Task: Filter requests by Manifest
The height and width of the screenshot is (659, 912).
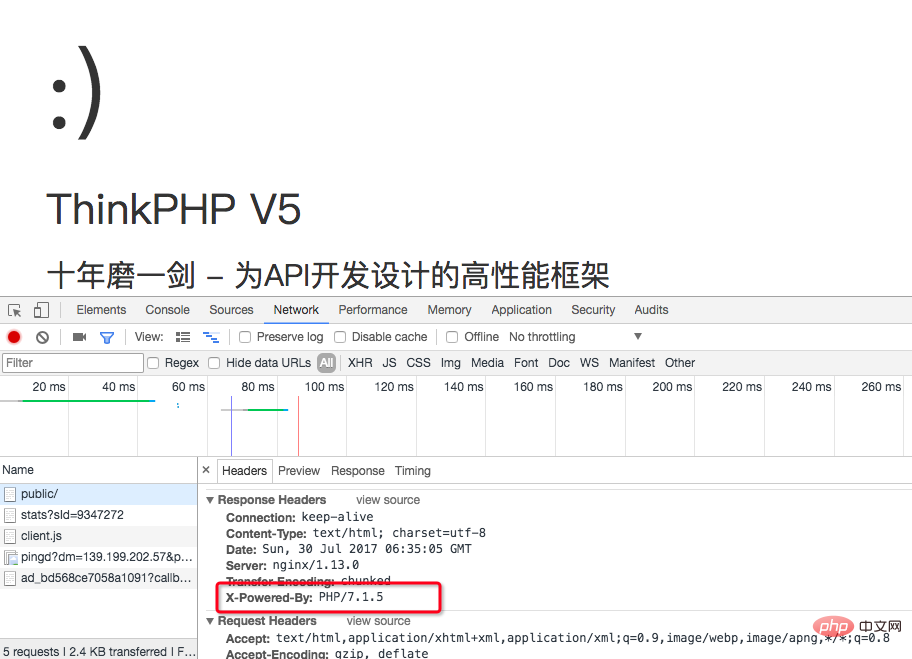Action: (x=632, y=363)
